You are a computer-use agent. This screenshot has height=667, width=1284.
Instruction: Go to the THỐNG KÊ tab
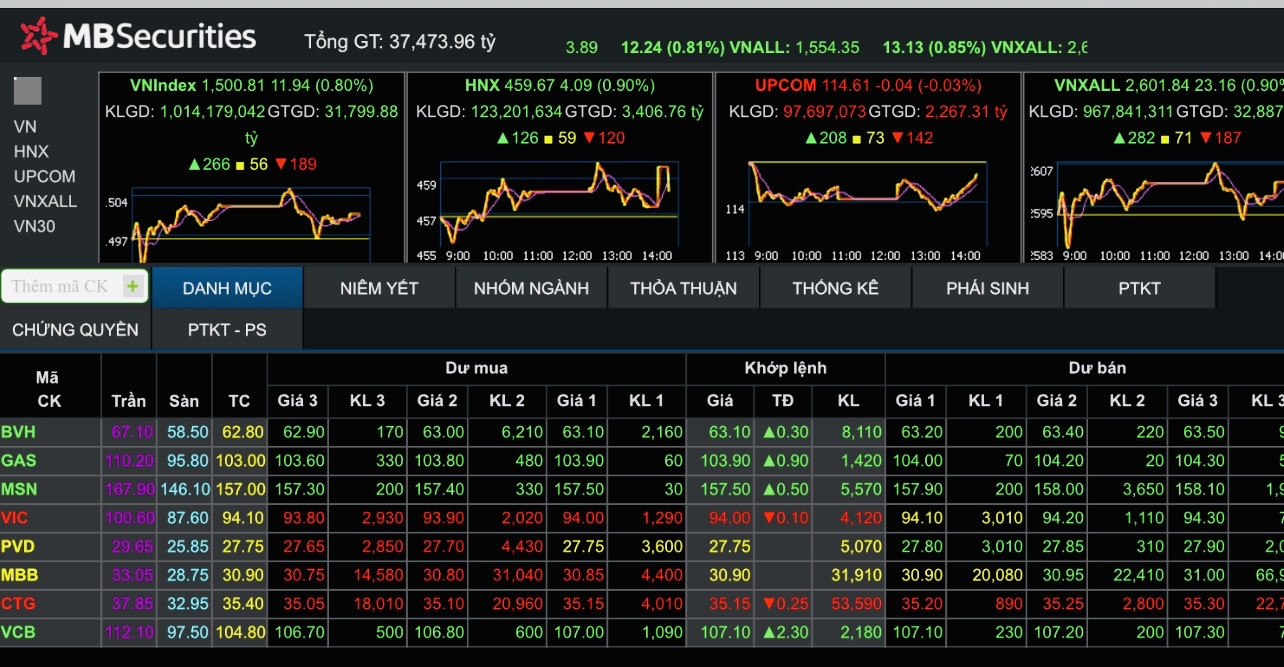tap(835, 288)
